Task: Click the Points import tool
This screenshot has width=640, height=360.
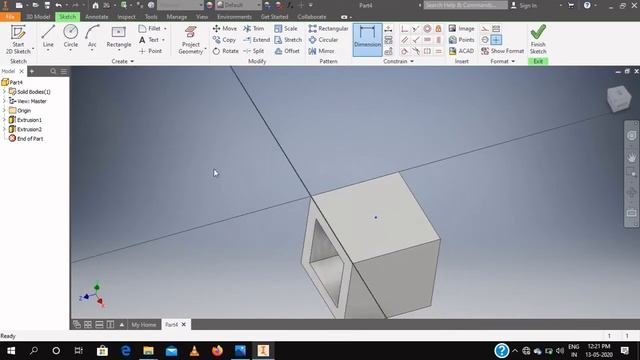Action: click(x=461, y=40)
